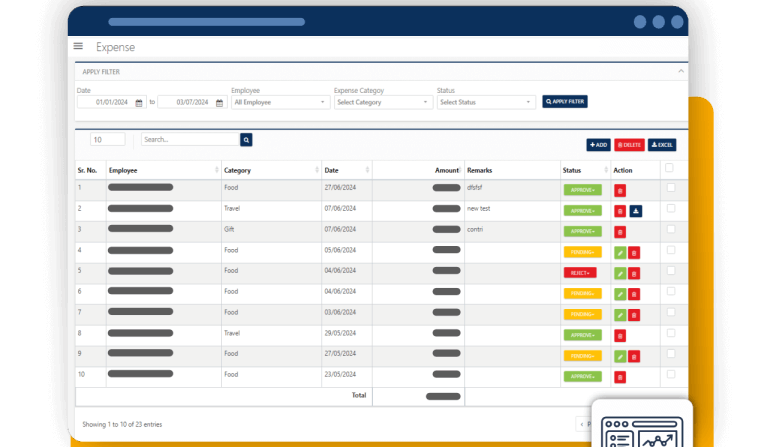The width and height of the screenshot is (770, 447).
Task: Open Approve status dropdown in row 8
Action: pyautogui.click(x=582, y=335)
